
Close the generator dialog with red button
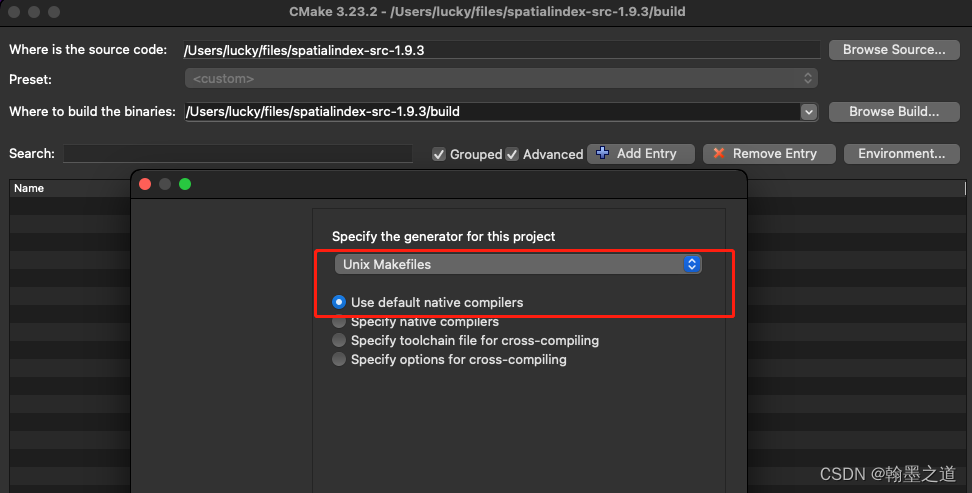point(145,184)
